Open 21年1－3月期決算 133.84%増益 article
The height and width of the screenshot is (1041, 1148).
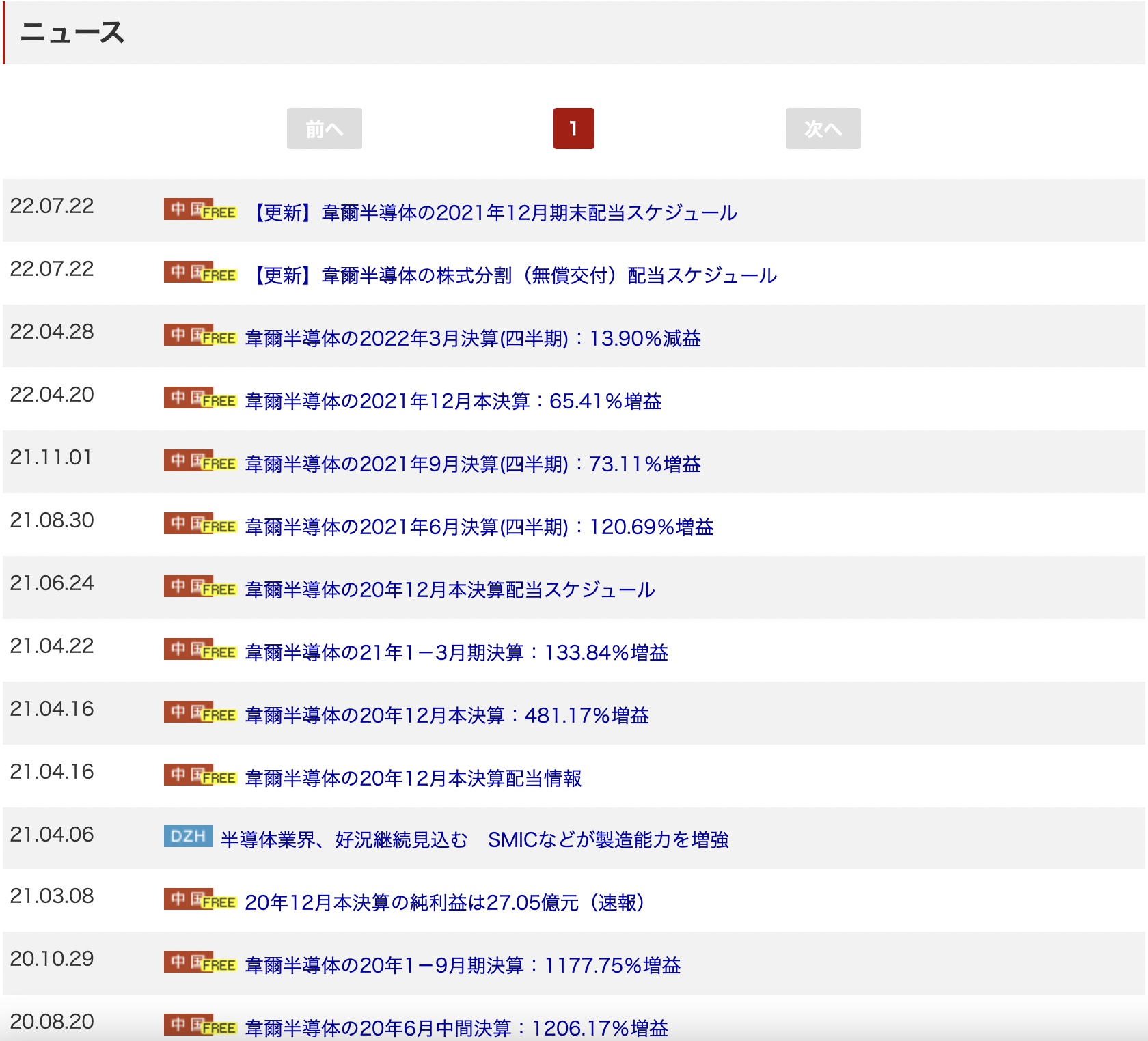pos(456,652)
